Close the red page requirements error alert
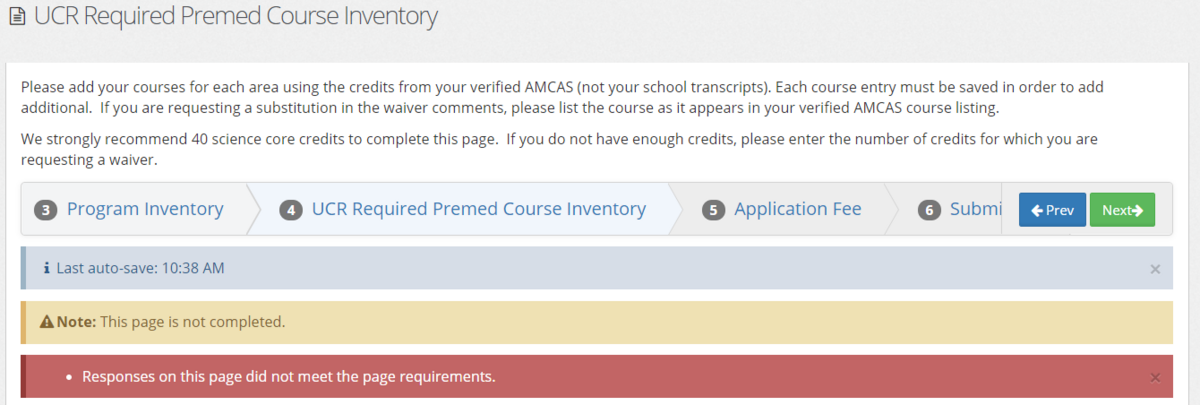The image size is (1200, 405). pyautogui.click(x=1155, y=377)
